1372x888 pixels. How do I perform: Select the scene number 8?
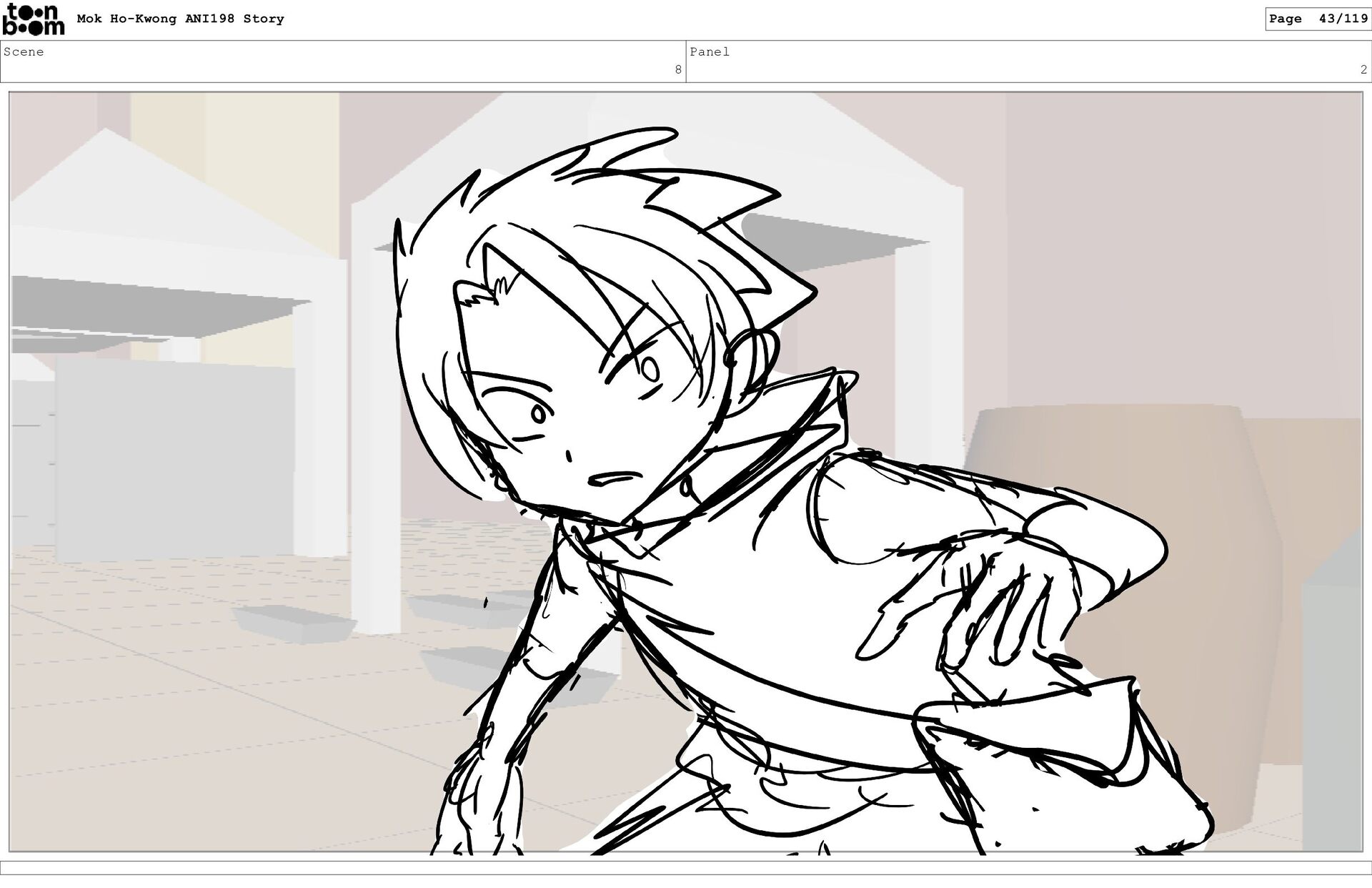(677, 70)
